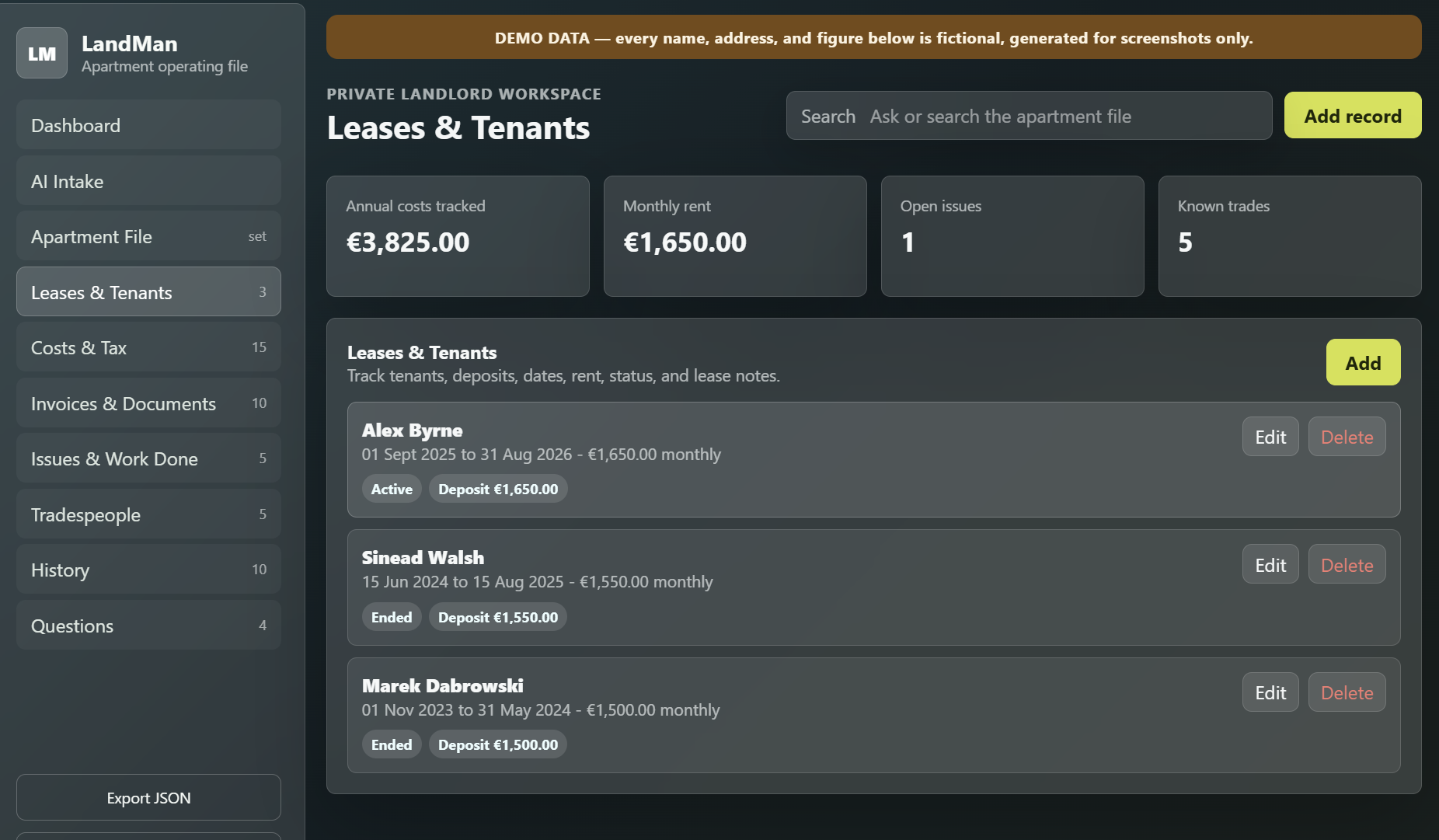
Task: Click the Deposit €1,500.00 badge
Action: pos(498,744)
